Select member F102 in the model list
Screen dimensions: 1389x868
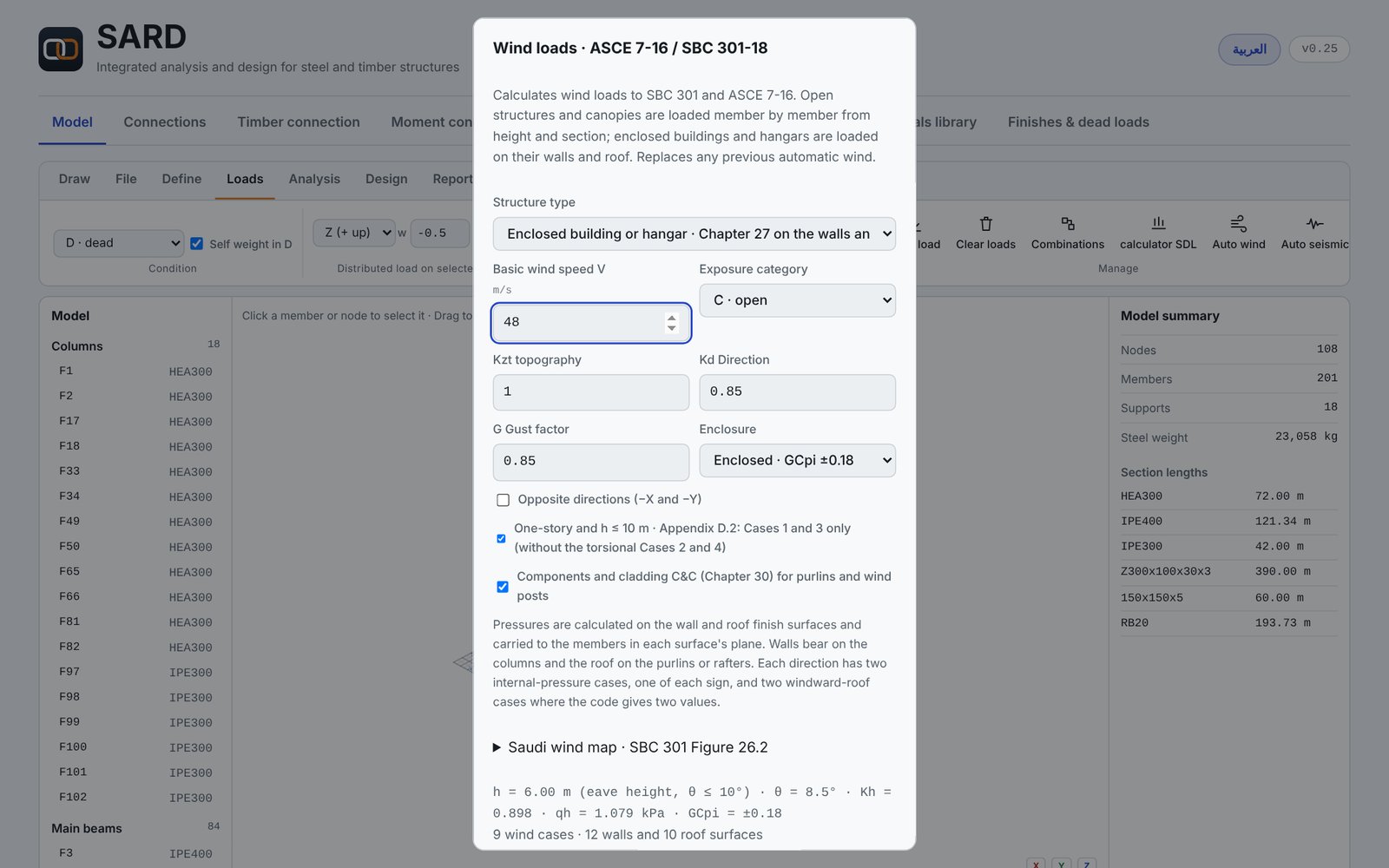point(135,797)
